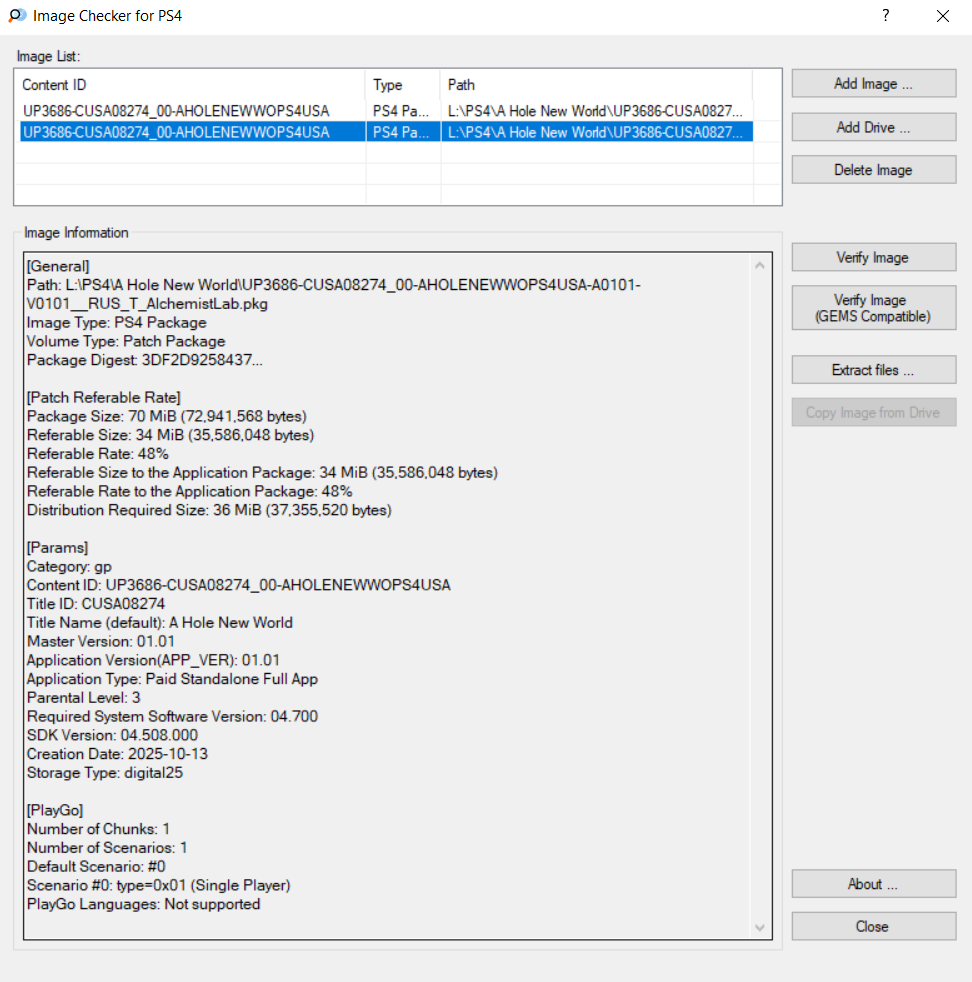The image size is (972, 982).
Task: Start verification with Verify Image button
Action: (873, 258)
